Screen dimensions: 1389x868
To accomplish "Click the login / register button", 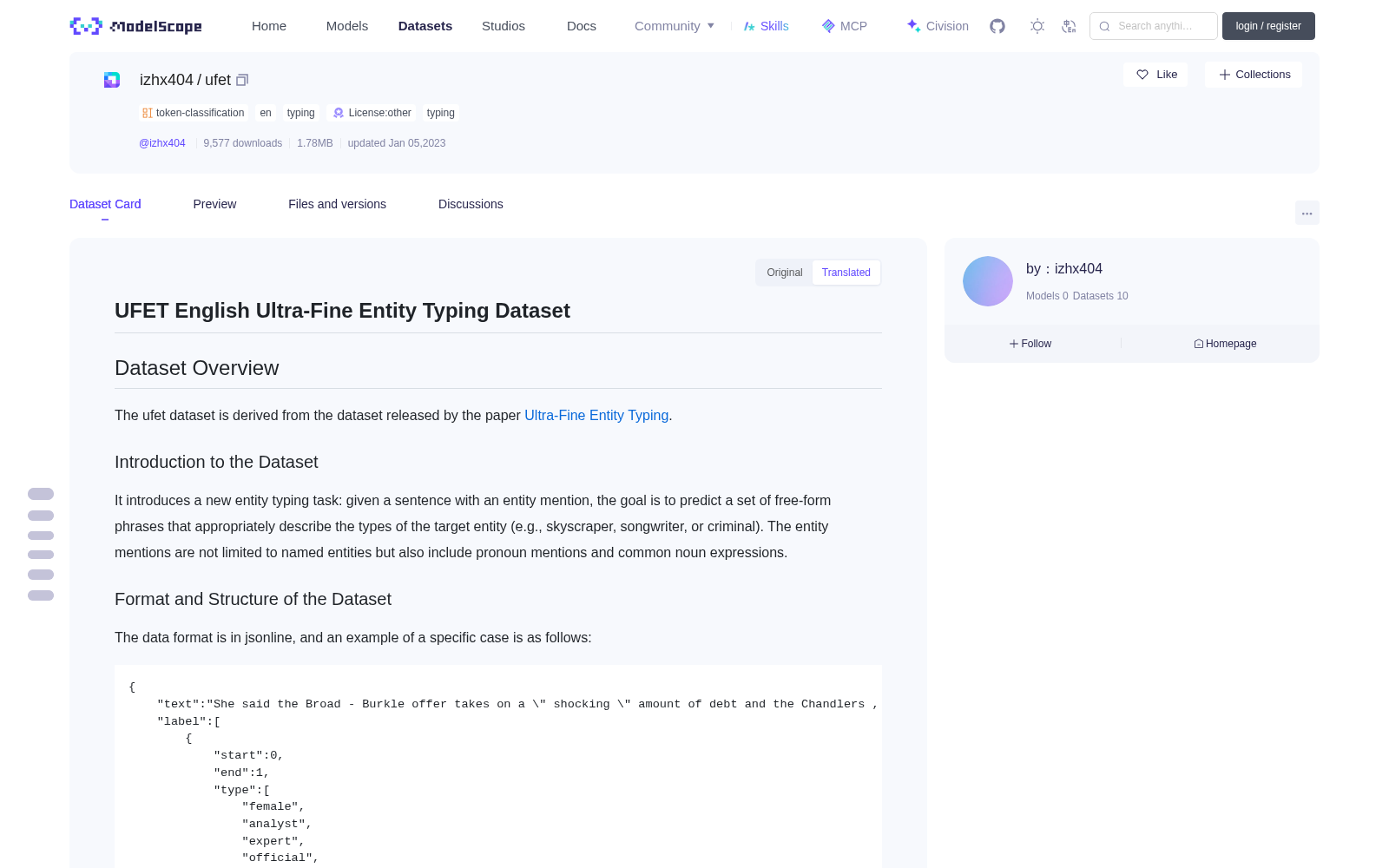I will click(x=1268, y=26).
